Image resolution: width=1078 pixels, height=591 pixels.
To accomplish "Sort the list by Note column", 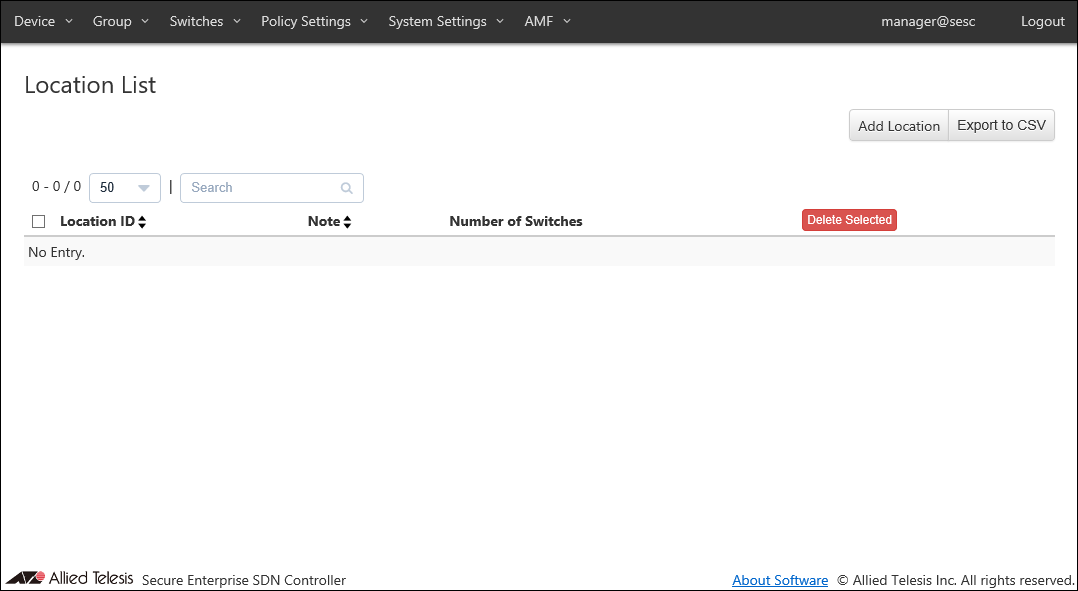I will 329,221.
